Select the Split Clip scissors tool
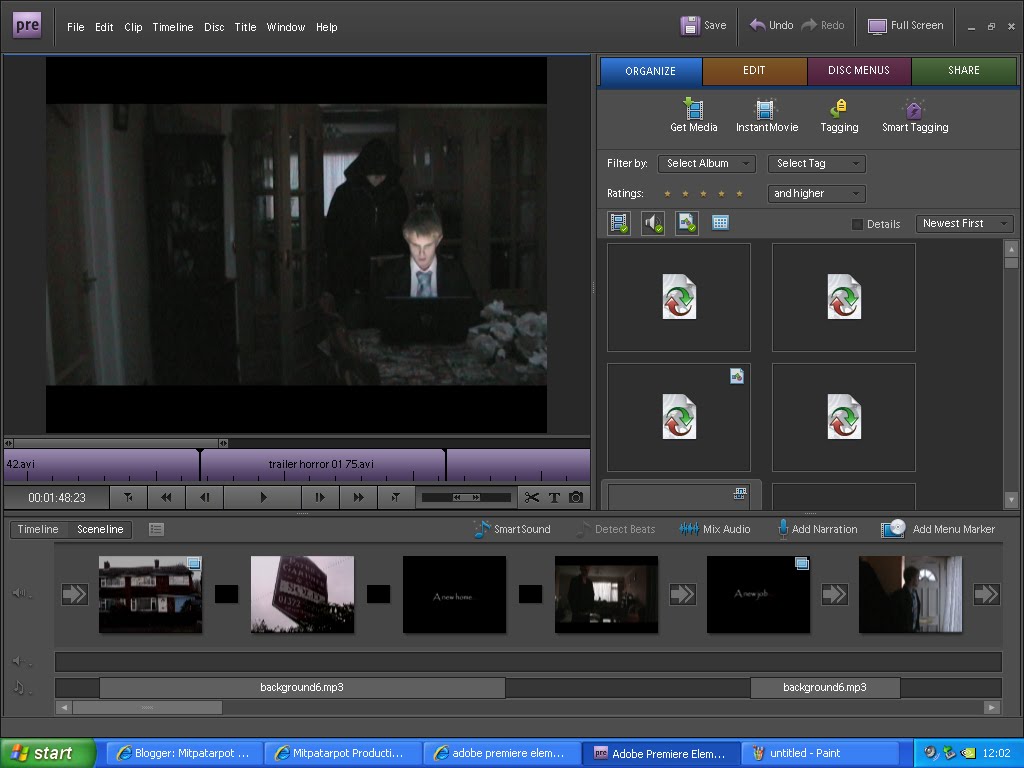 click(532, 498)
